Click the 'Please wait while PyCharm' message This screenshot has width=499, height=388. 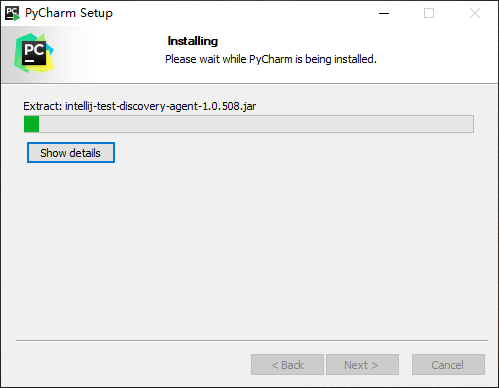pyautogui.click(x=271, y=59)
